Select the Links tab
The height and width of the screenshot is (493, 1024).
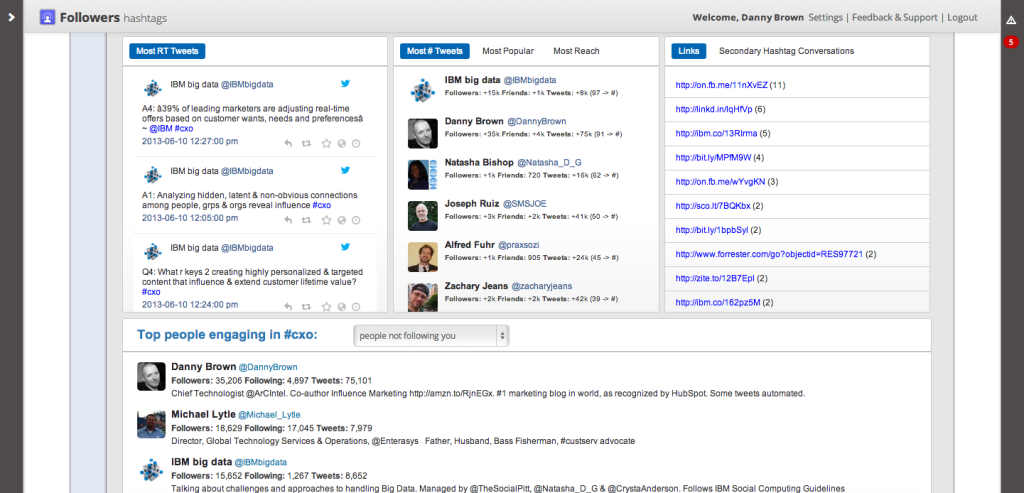coord(688,51)
